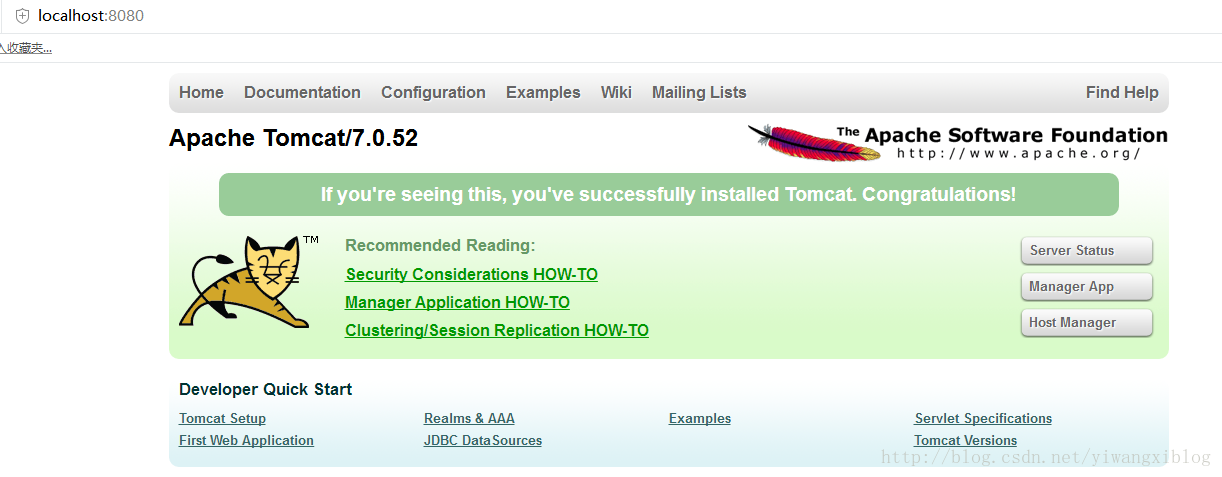Open Examples link under Developer Quick Start
The width and height of the screenshot is (1222, 477).
click(x=700, y=418)
